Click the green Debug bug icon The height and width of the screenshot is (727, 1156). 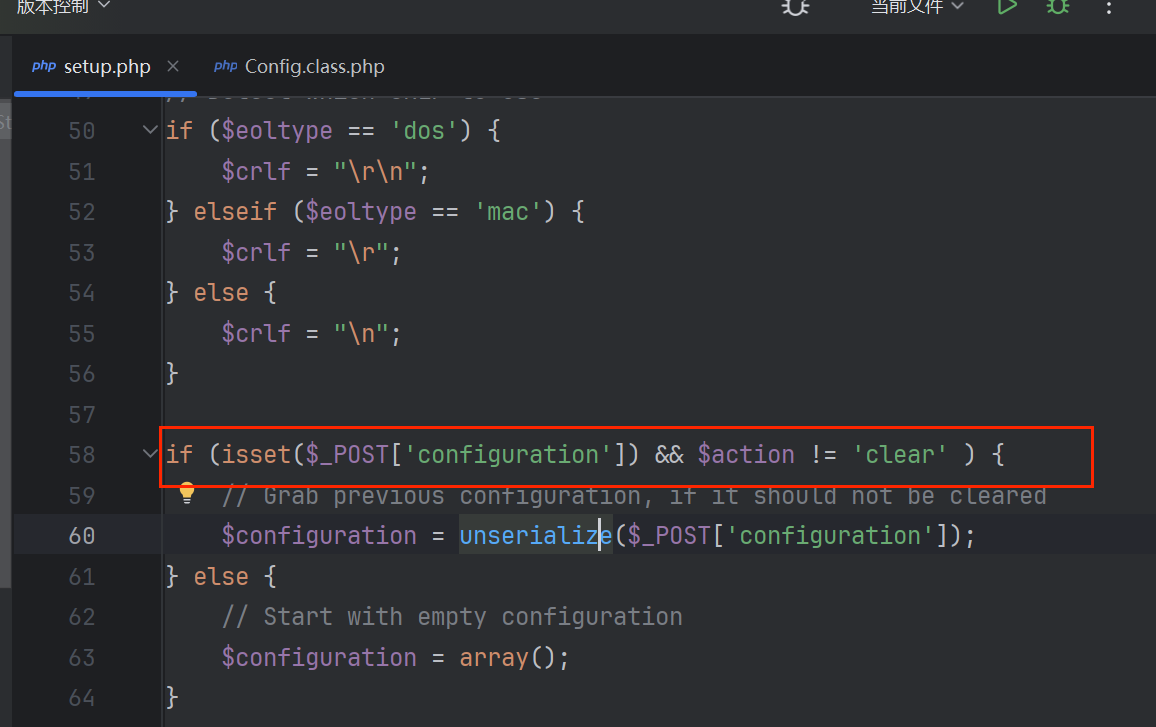click(x=1057, y=7)
